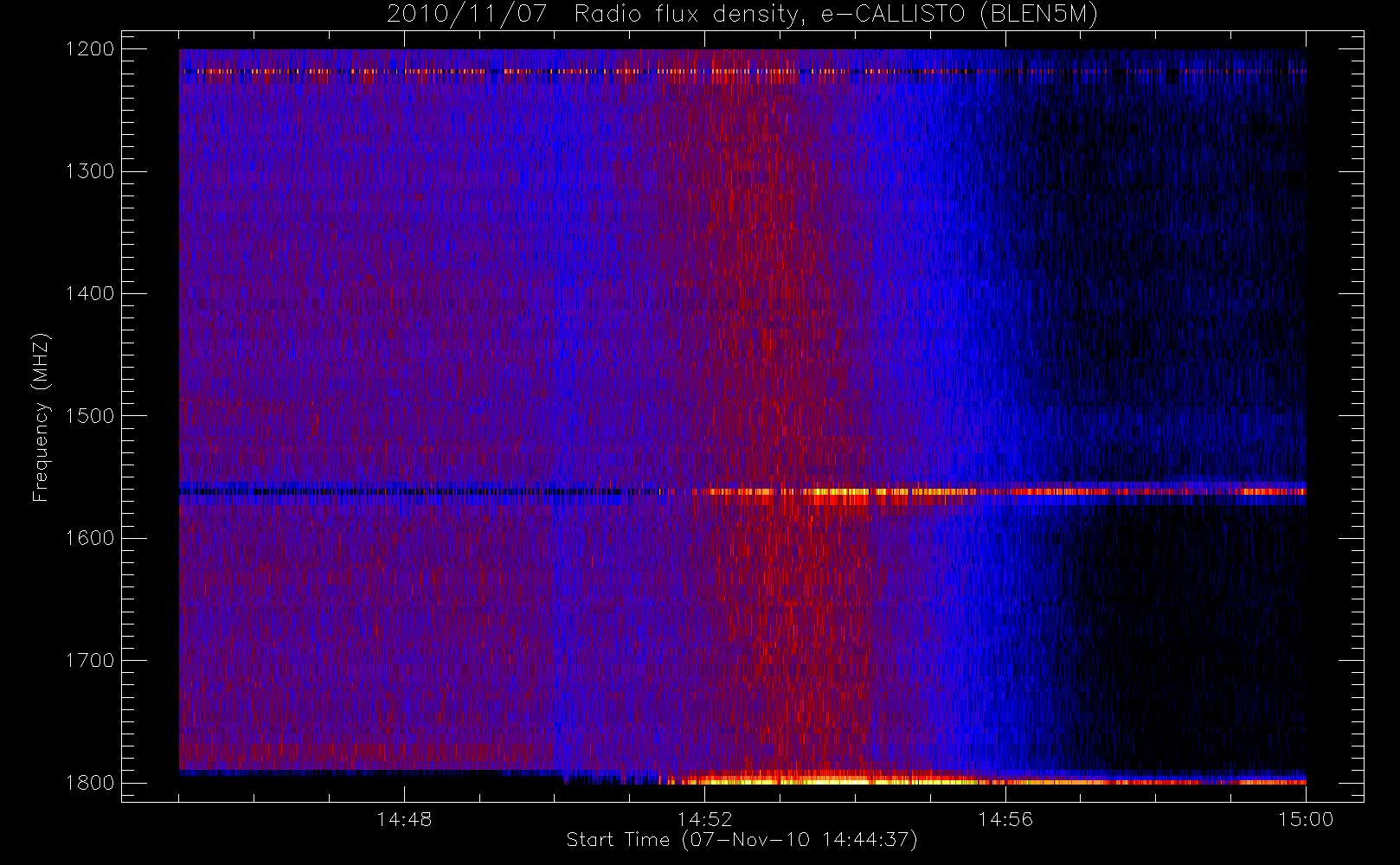Click the plot title mentioning e-CALLISTO (BLEN5M)
The image size is (1400, 865).
(742, 15)
